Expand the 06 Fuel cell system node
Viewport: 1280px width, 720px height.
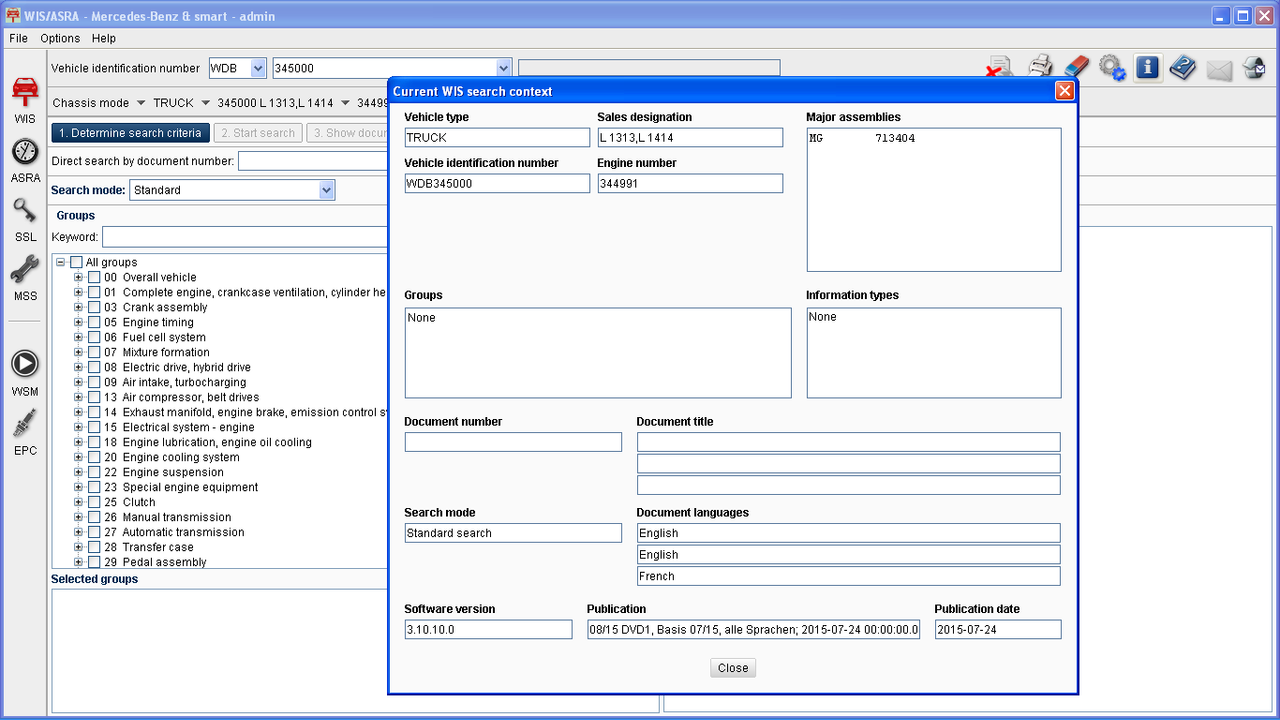coord(79,338)
